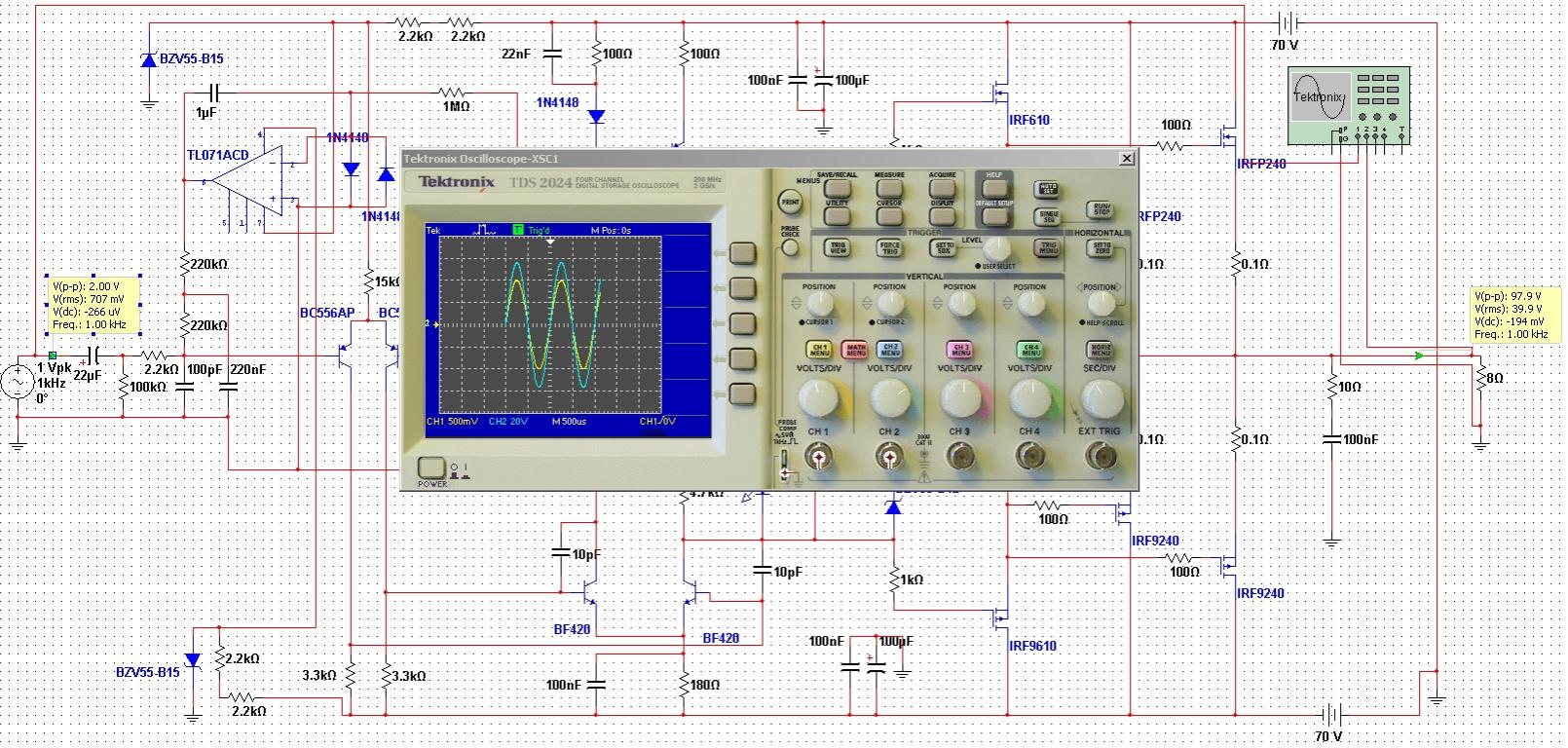
Task: Click the CH 4 VOLTS/DIV knob
Action: [x=1030, y=399]
